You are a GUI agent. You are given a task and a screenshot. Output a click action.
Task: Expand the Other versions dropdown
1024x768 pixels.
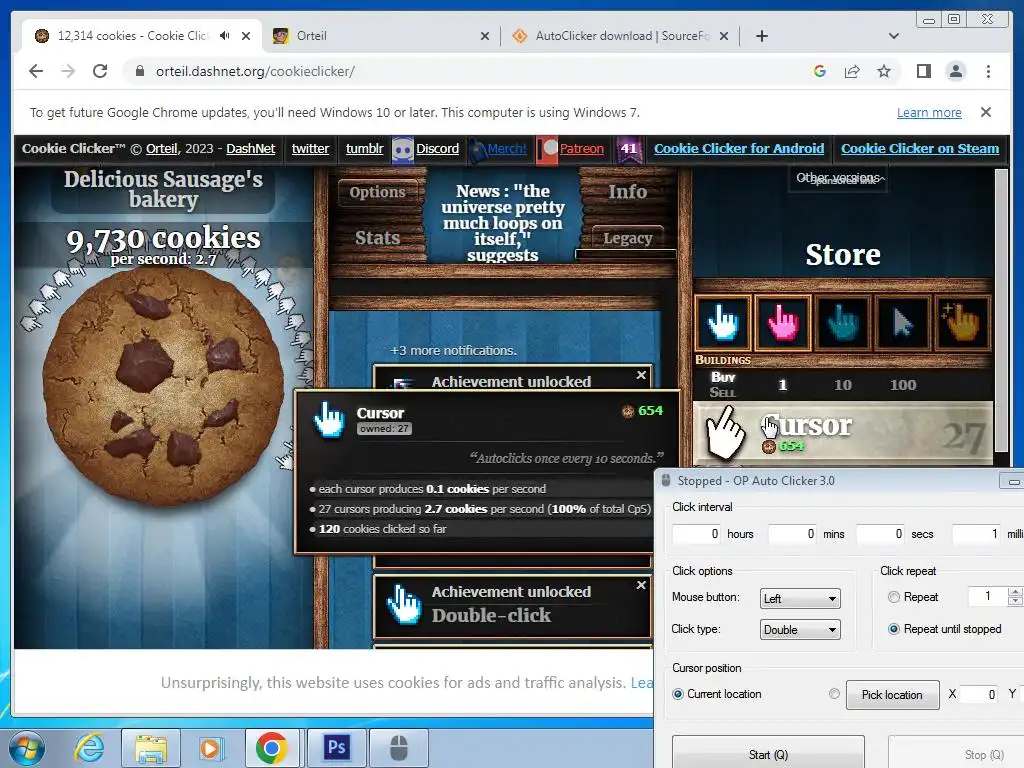840,178
